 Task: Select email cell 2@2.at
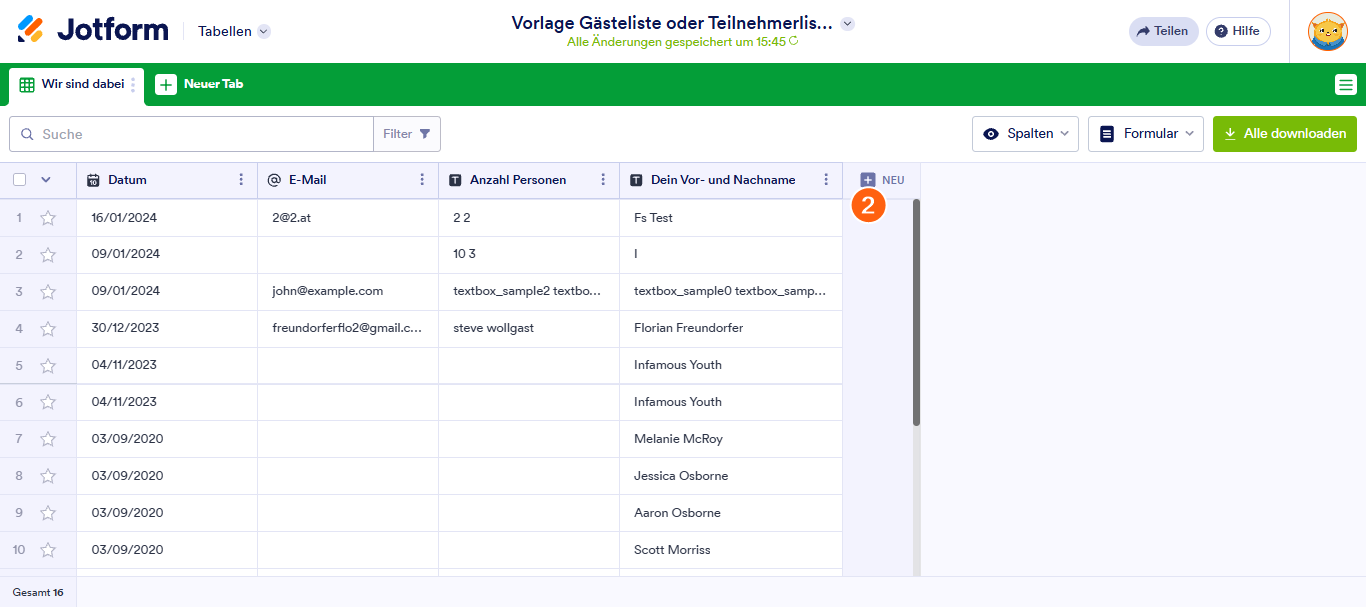coord(348,218)
